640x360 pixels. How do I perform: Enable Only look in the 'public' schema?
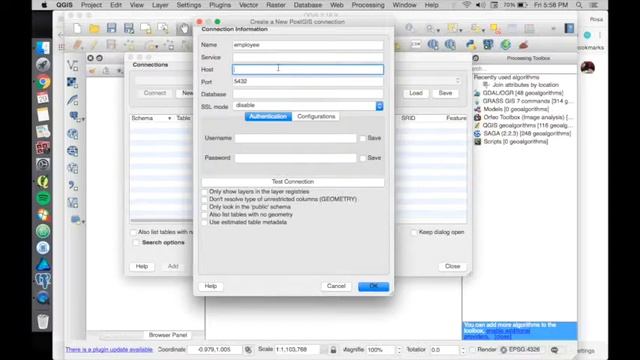204,207
